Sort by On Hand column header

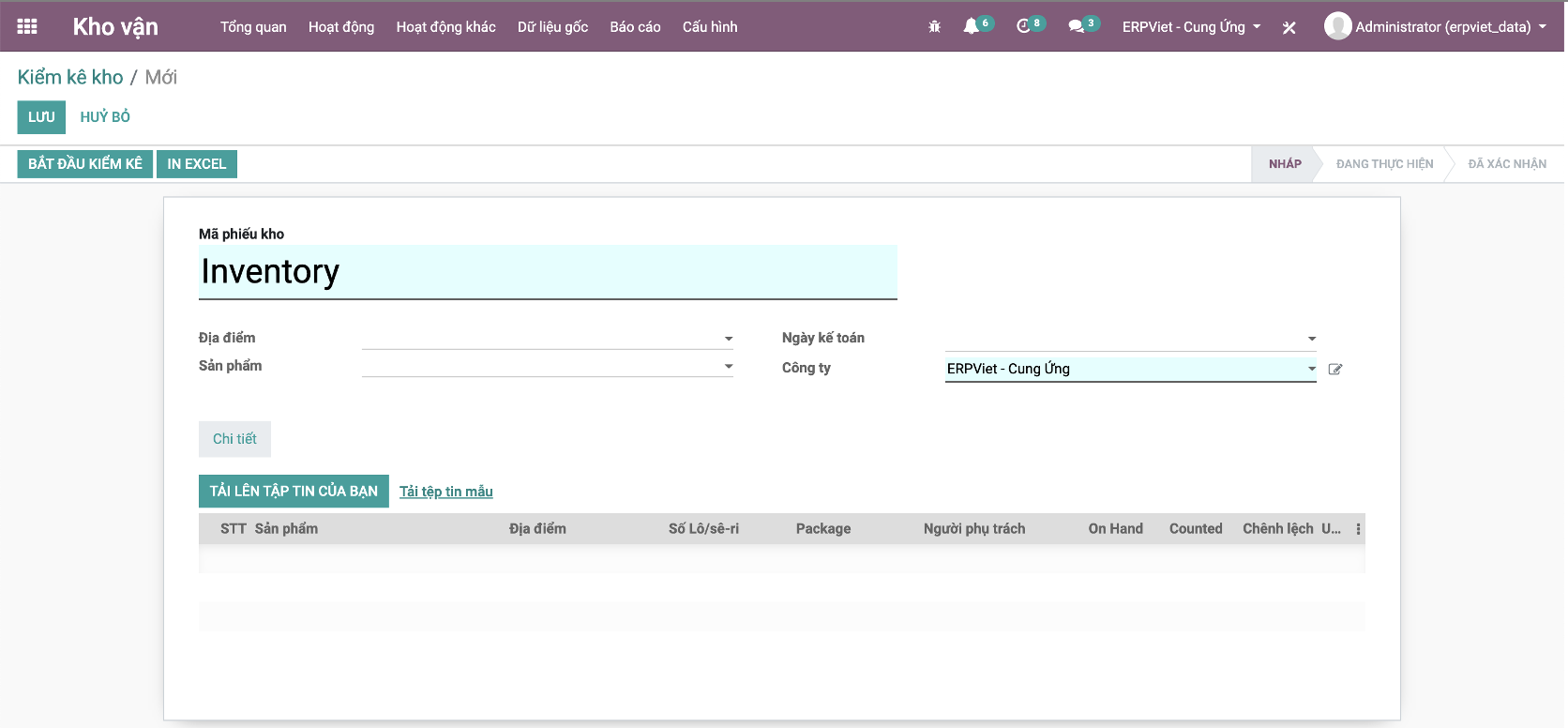[x=1115, y=529]
